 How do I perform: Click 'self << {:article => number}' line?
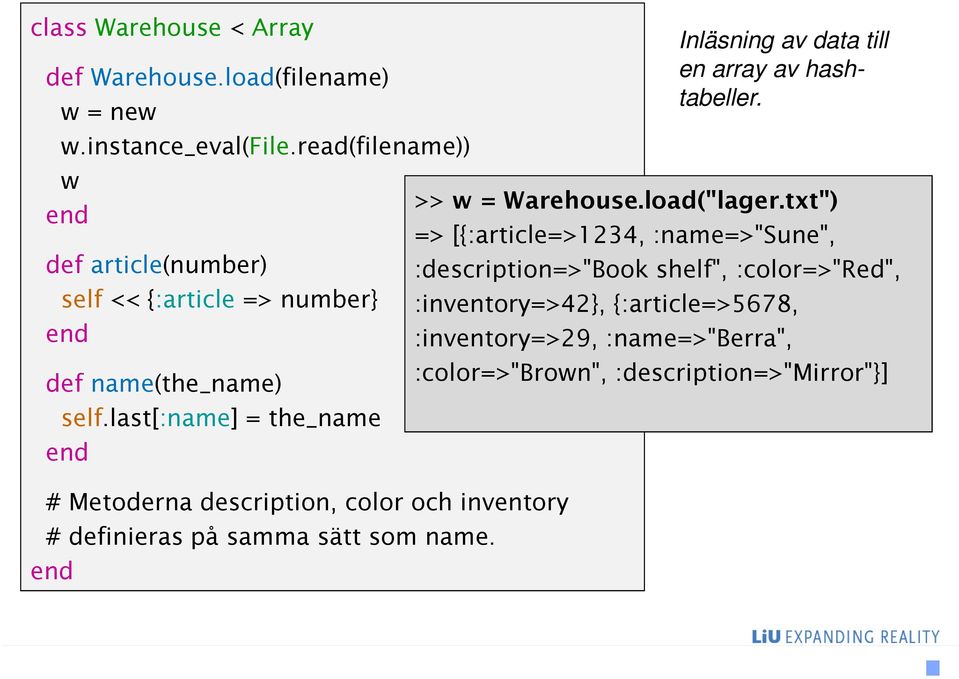220,300
